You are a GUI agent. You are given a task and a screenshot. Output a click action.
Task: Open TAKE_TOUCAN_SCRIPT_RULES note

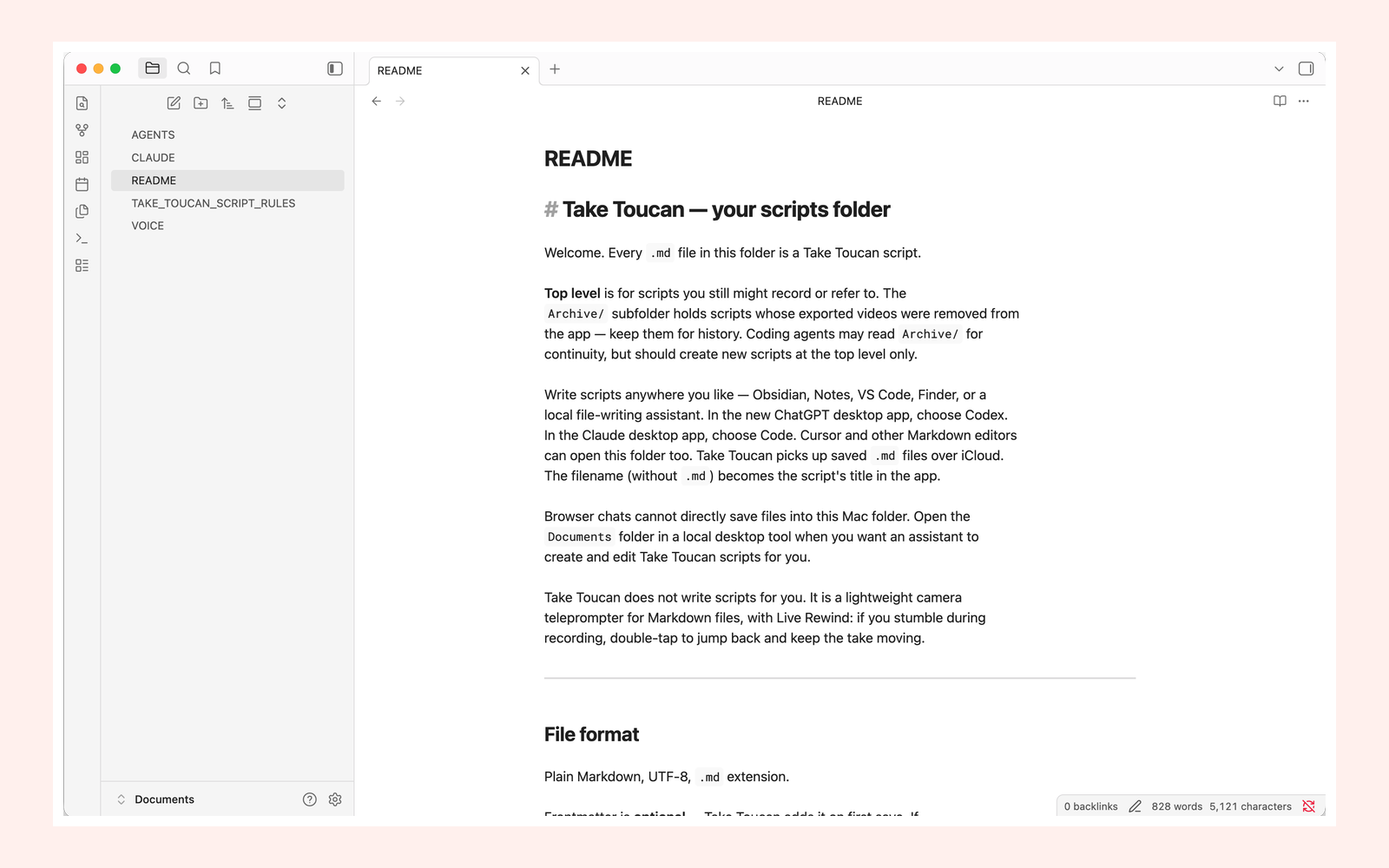(x=227, y=203)
